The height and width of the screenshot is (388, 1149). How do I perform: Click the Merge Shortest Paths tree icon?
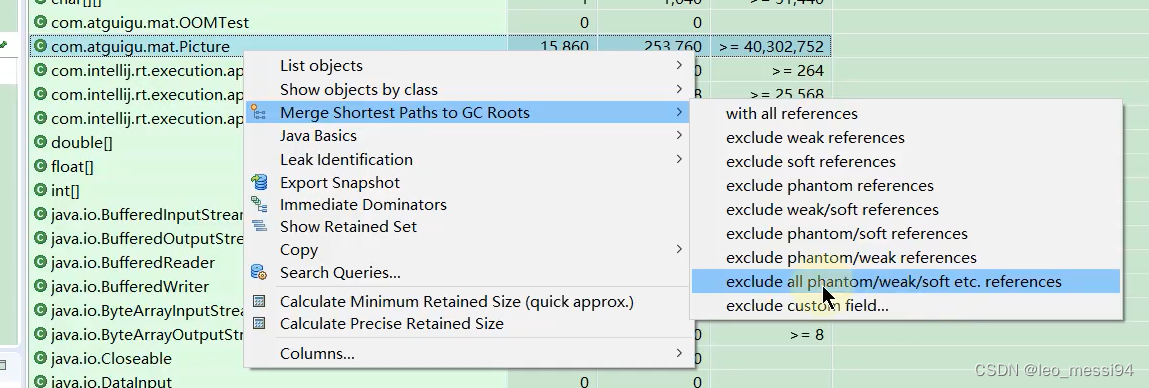point(259,112)
